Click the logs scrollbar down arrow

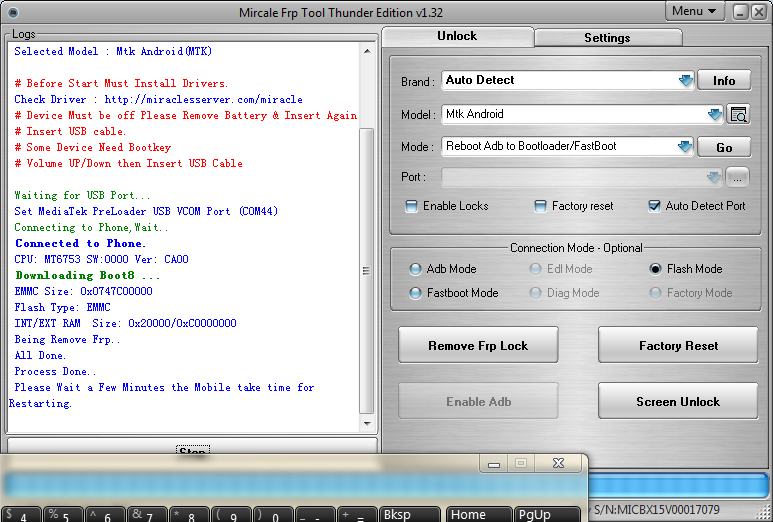coord(367,423)
